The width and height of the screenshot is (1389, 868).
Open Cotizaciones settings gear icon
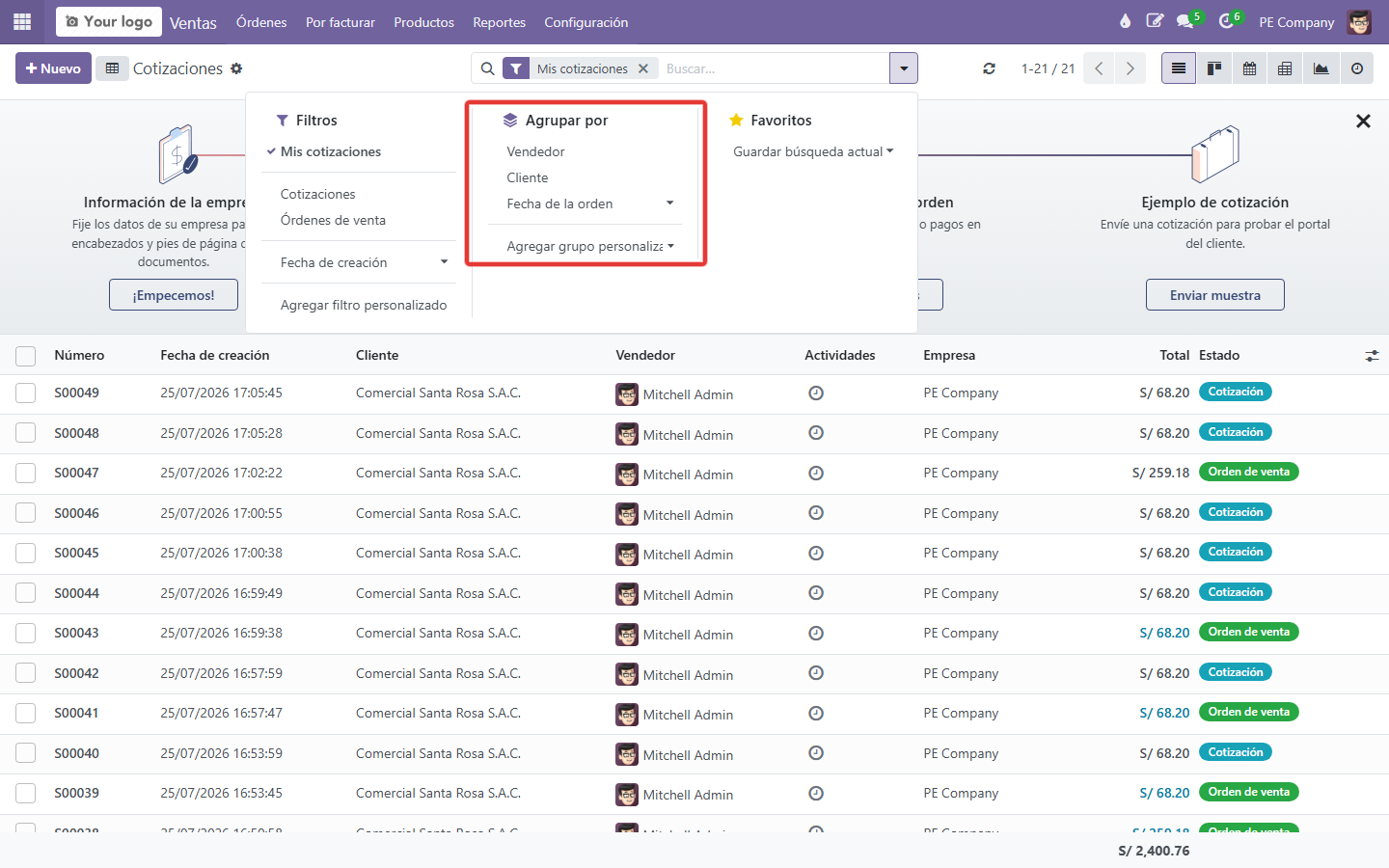click(x=236, y=68)
